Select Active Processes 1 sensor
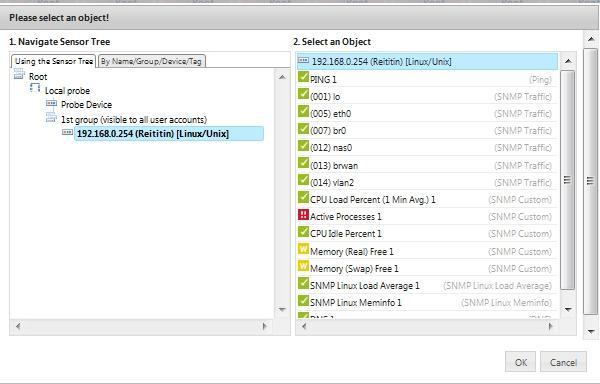This screenshot has width=600, height=384. [427, 216]
